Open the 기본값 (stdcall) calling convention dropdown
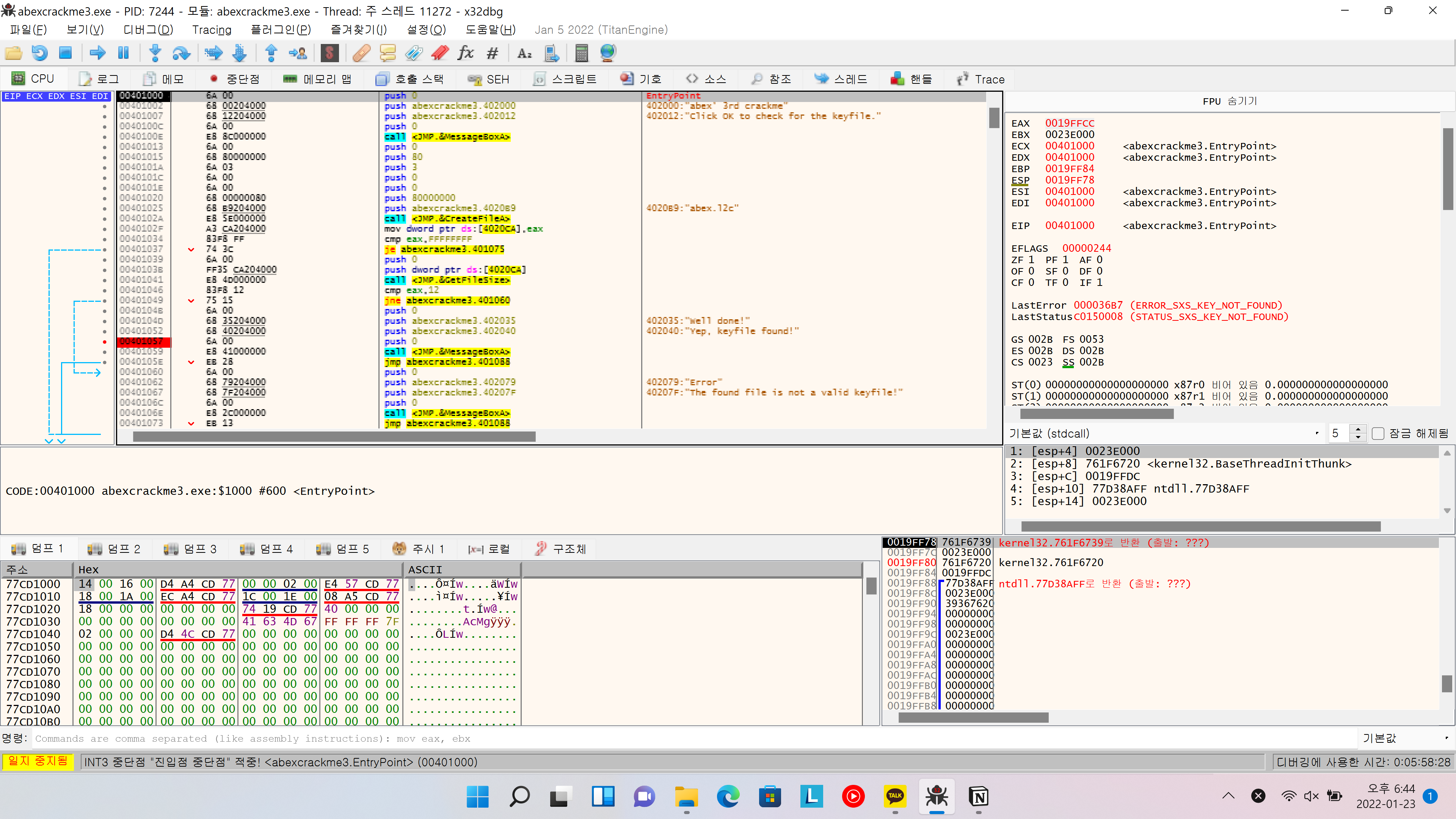This screenshot has height=819, width=1456. [x=1164, y=433]
